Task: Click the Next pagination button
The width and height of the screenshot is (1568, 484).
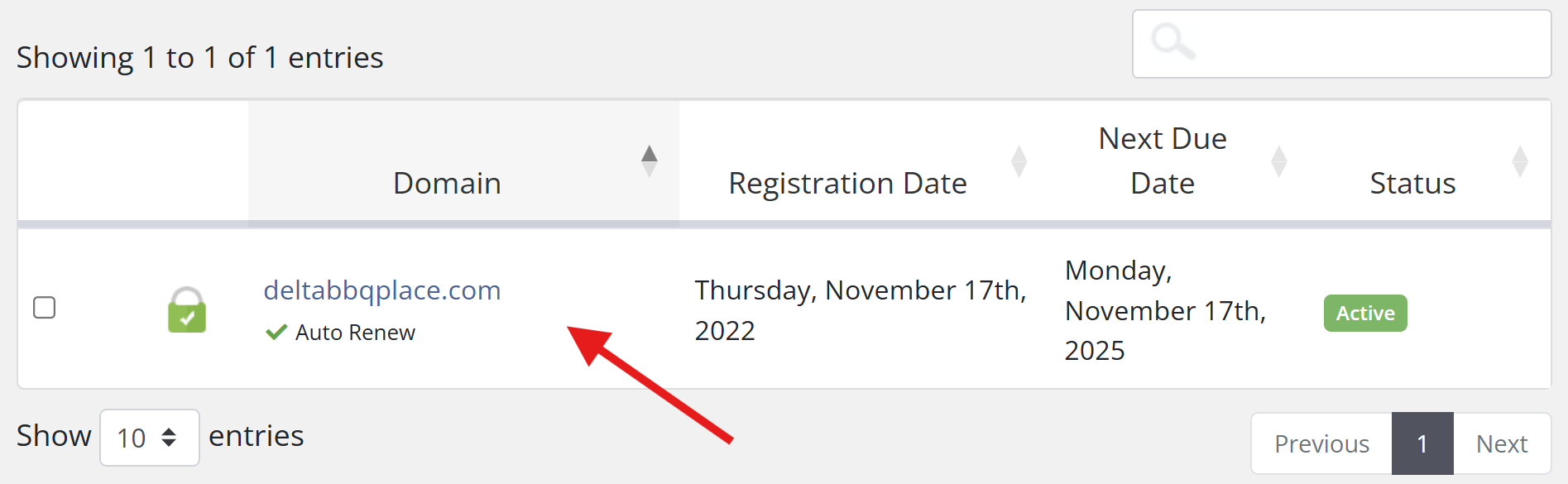Action: coord(1502,443)
